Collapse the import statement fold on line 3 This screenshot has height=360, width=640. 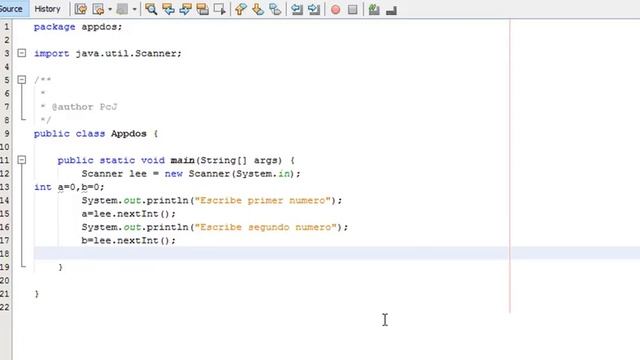[x=22, y=53]
